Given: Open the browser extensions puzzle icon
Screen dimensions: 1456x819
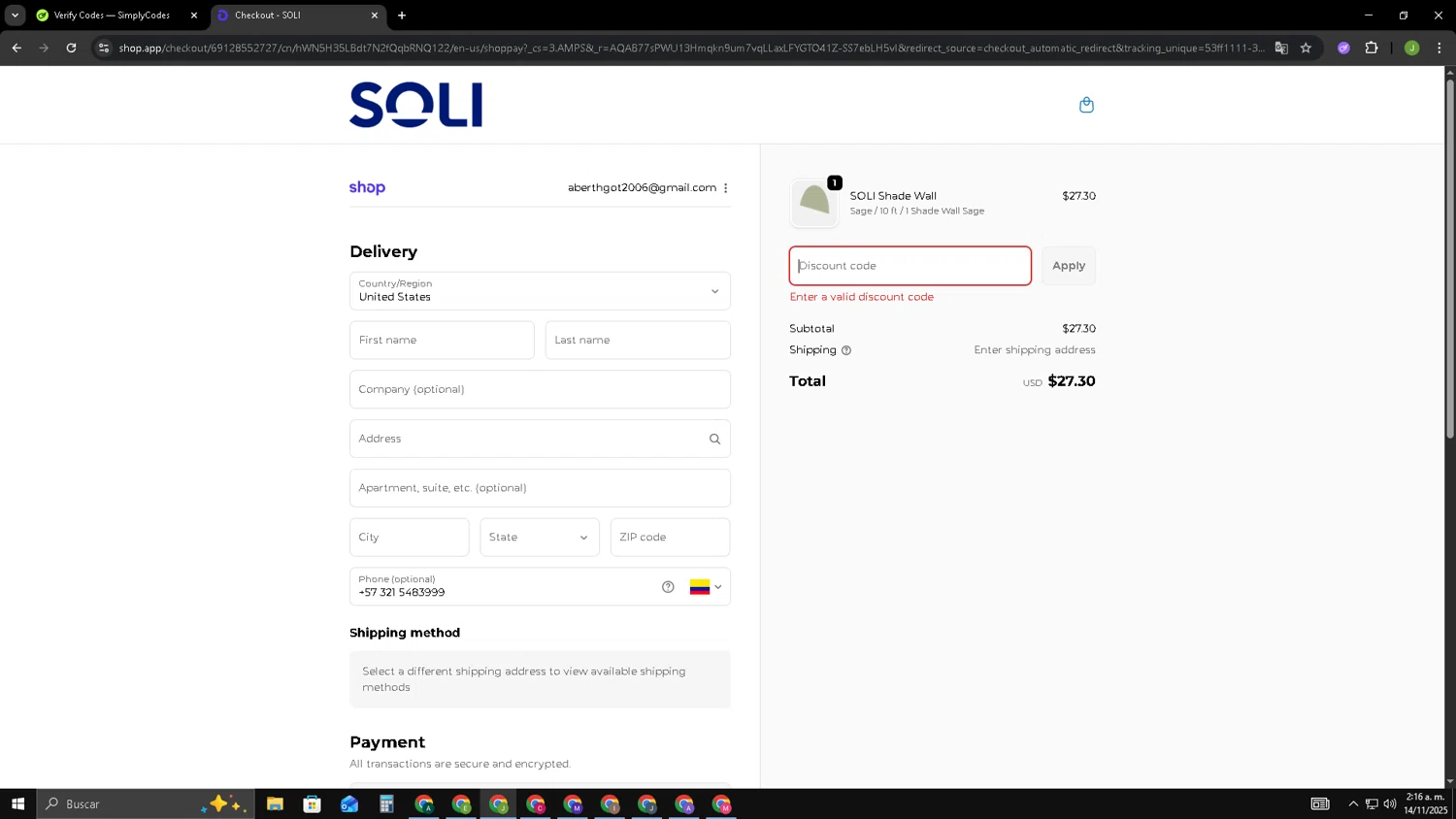Looking at the screenshot, I should pos(1372,48).
